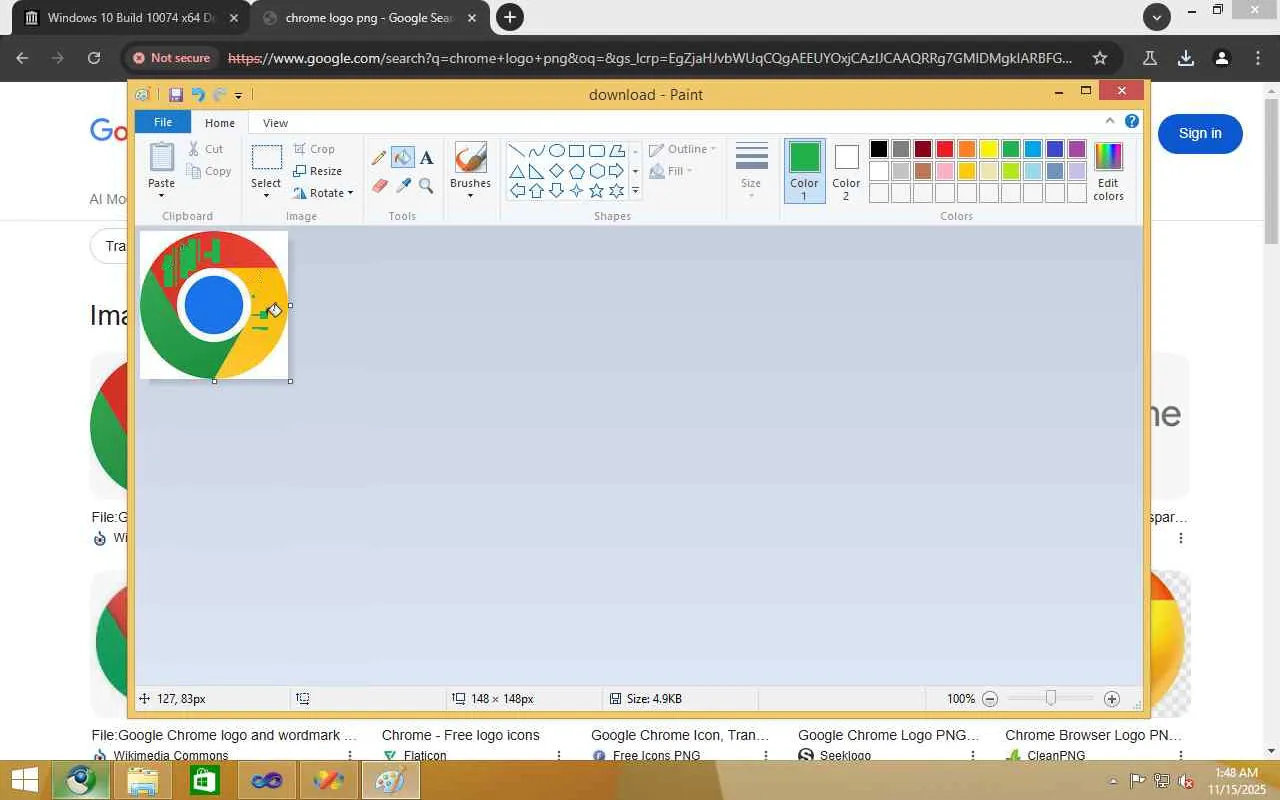Viewport: 1280px width, 800px height.
Task: Switch to the Windows 10 Build 10074 Chrome tab
Action: click(x=131, y=18)
